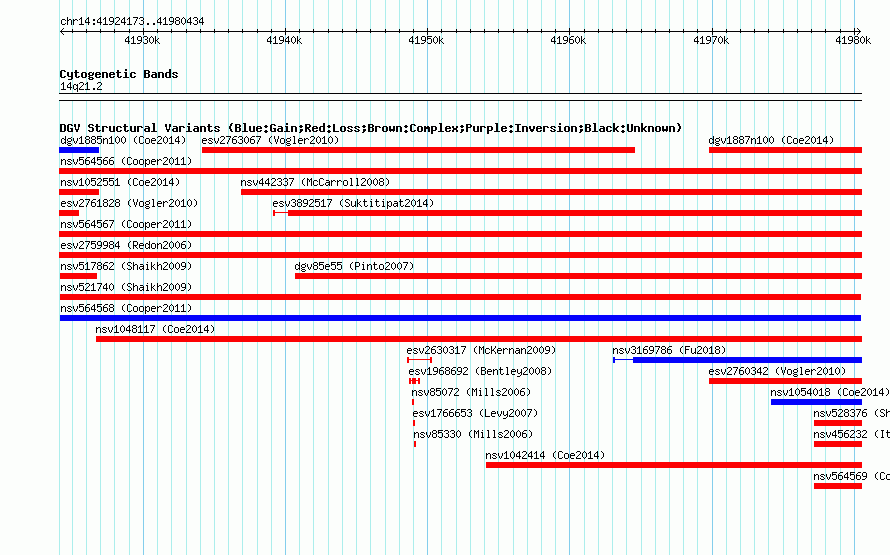Click esv2760342 (Vogler2010) label
Screen dimensions: 890x555
click(x=777, y=371)
